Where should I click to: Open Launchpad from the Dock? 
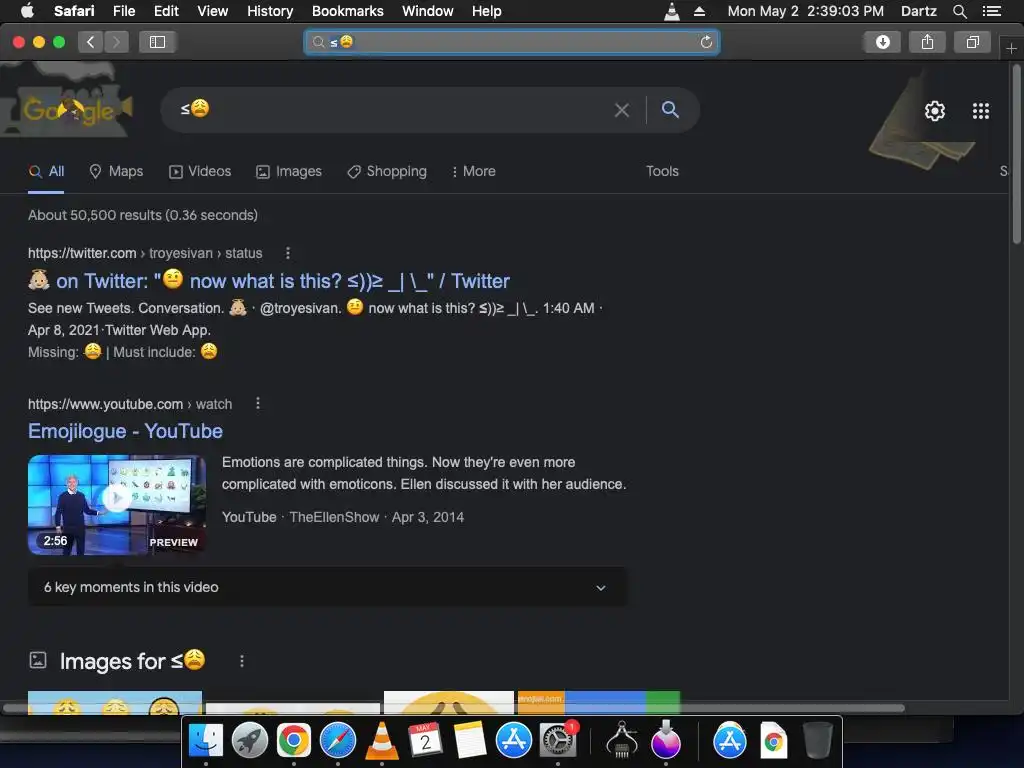point(249,741)
